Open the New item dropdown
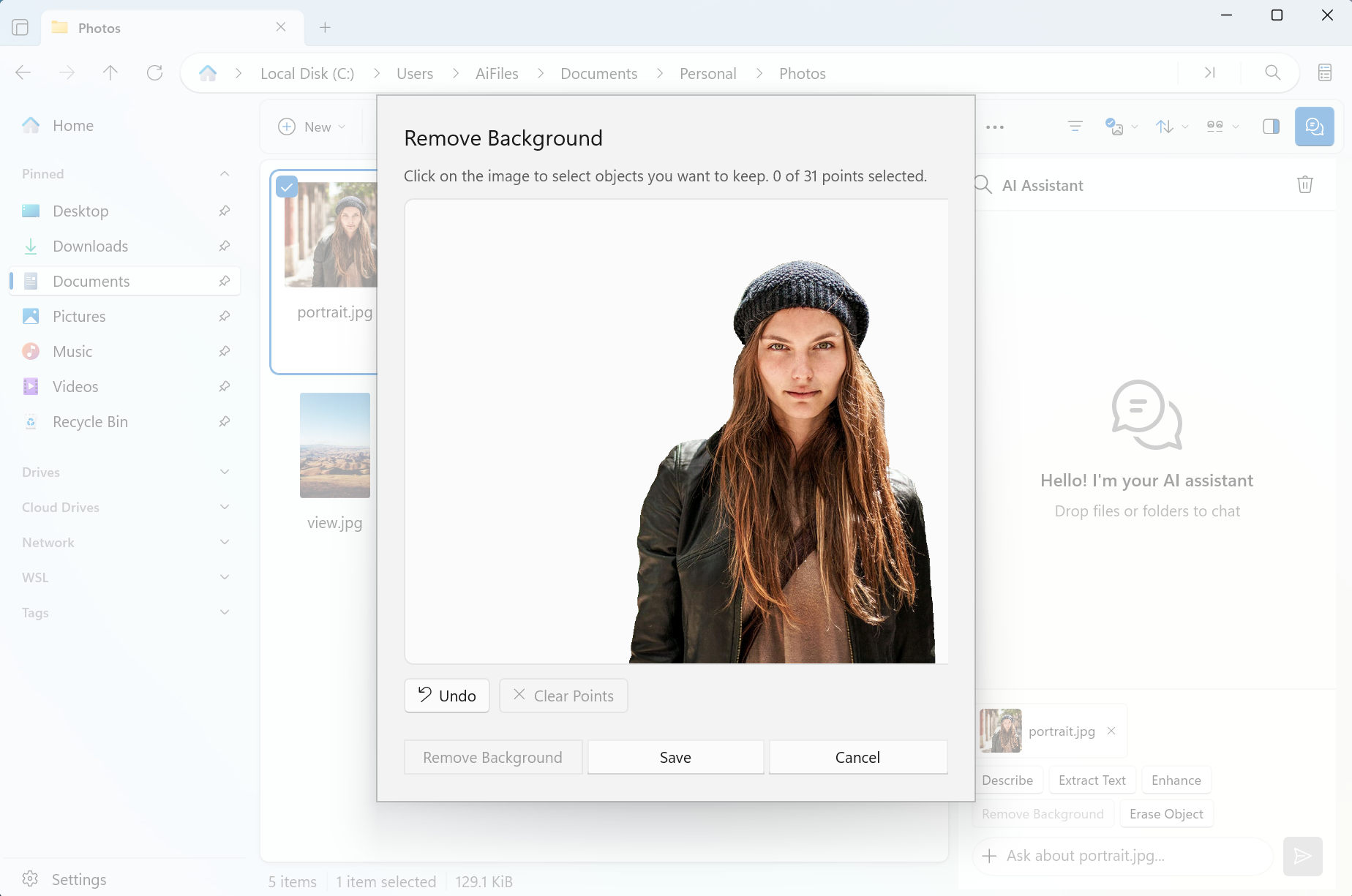 pyautogui.click(x=312, y=127)
